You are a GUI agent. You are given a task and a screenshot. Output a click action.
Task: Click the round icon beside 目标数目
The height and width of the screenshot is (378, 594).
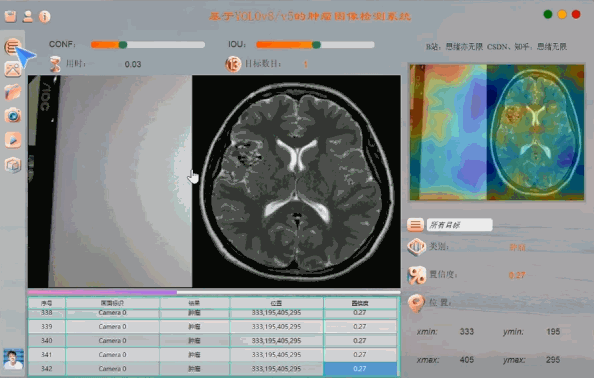tap(233, 64)
